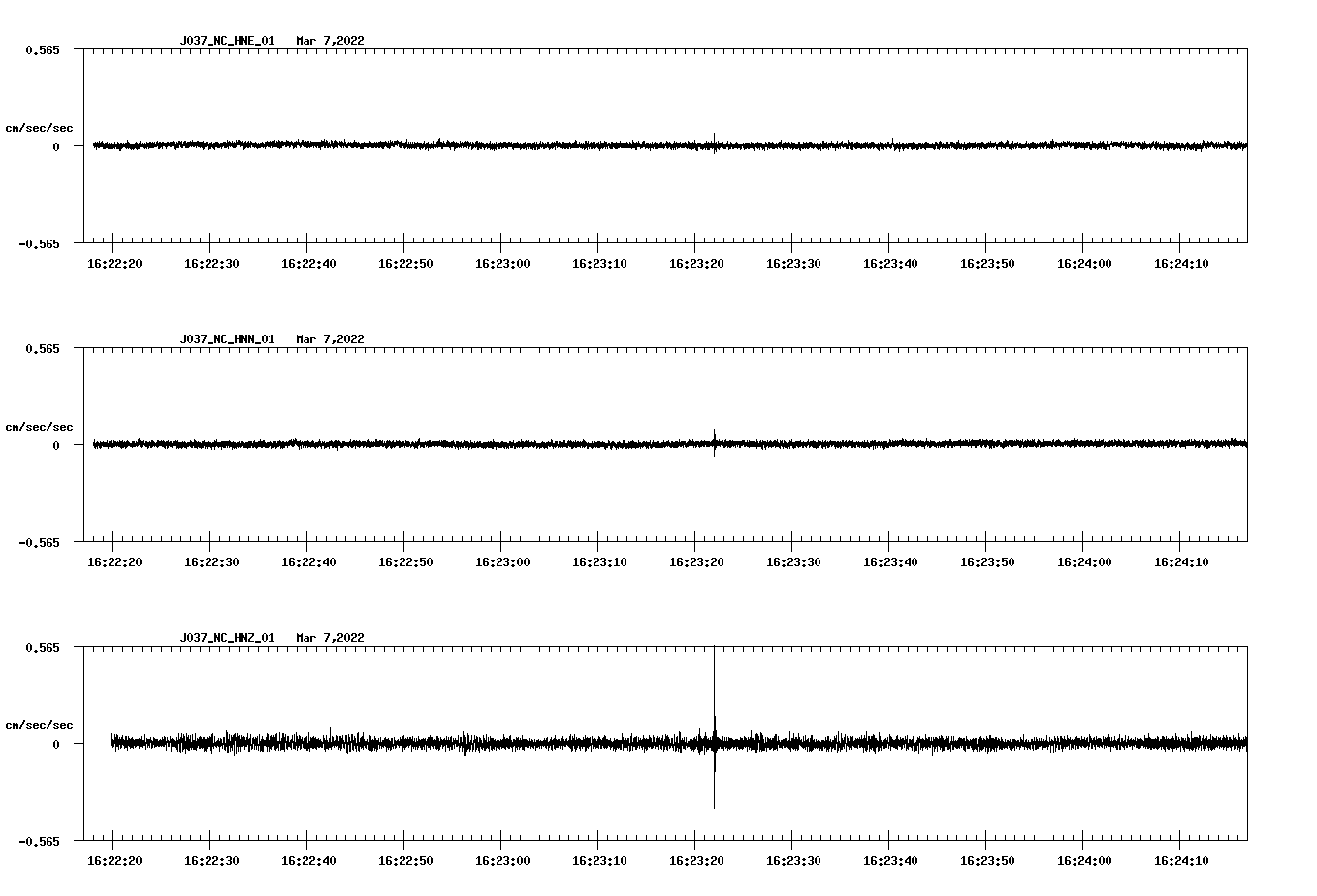The width and height of the screenshot is (1317, 896).
Task: Click the small spike in the HNN waveform
Action: pos(715,442)
